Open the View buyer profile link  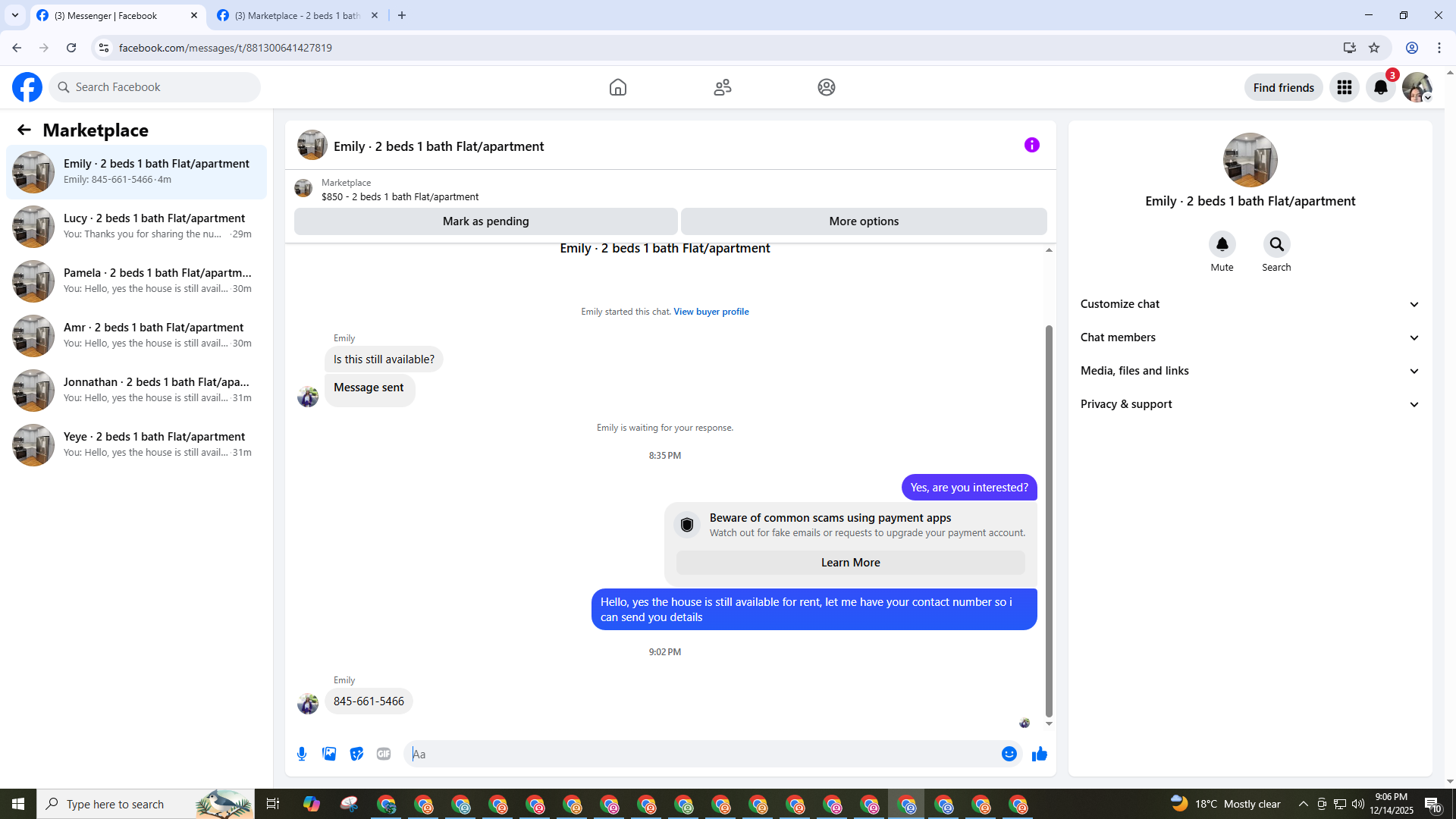(711, 312)
